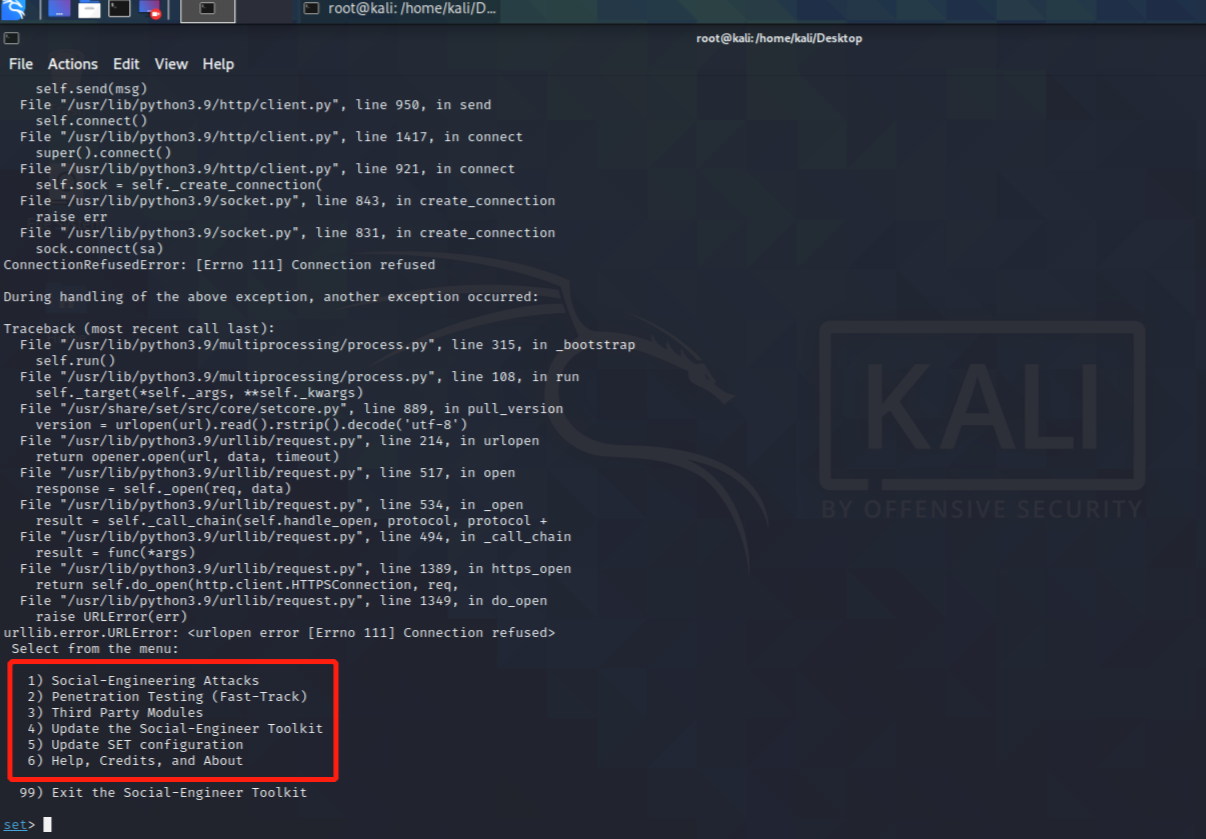Open the Actions menu
Screen dimensions: 1206x839
click(x=73, y=64)
